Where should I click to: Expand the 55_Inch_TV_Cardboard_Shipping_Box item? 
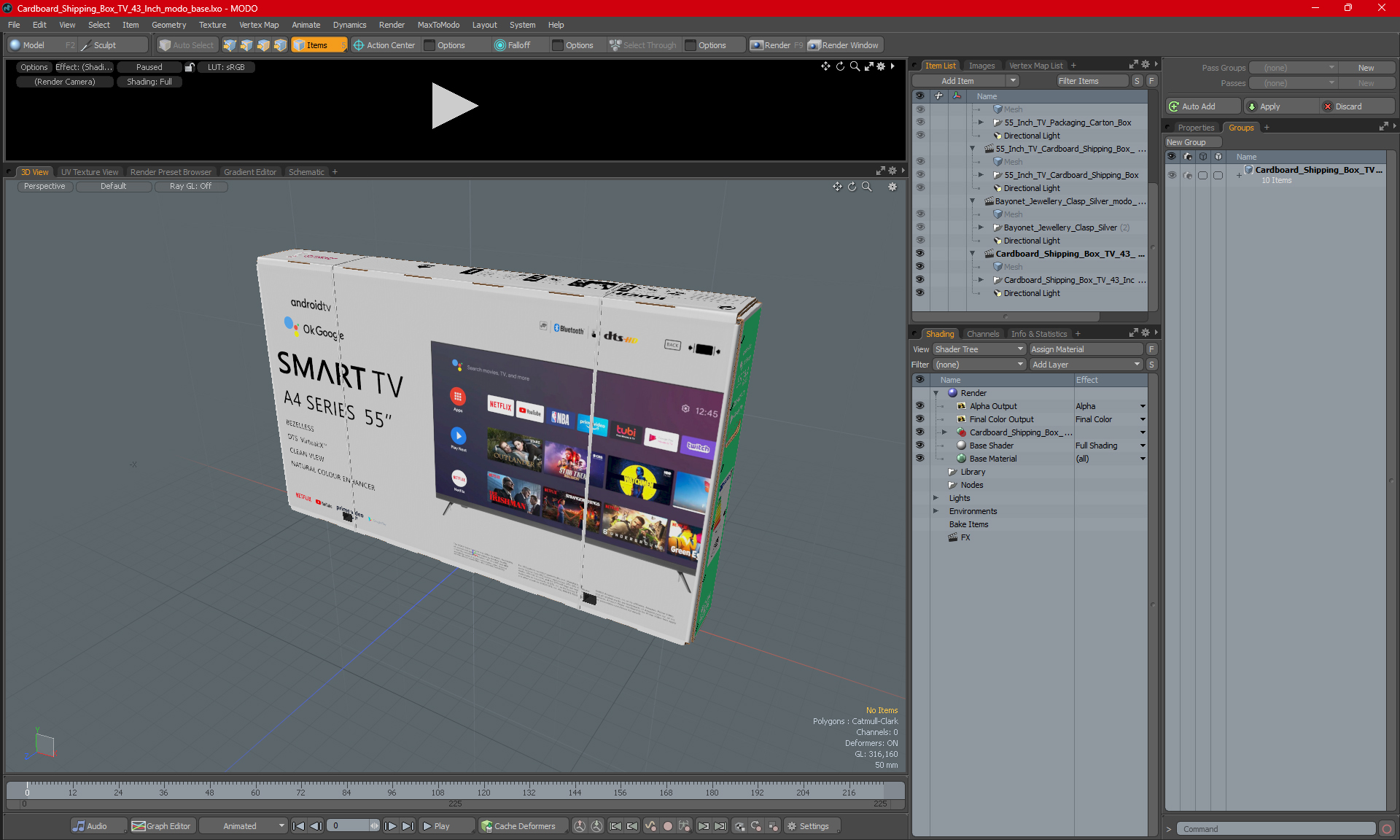981,175
